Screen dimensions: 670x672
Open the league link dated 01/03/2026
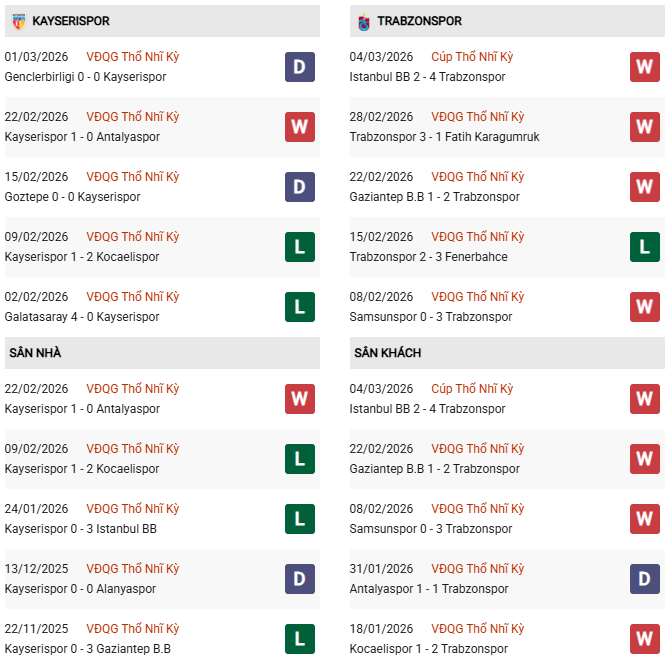133,57
